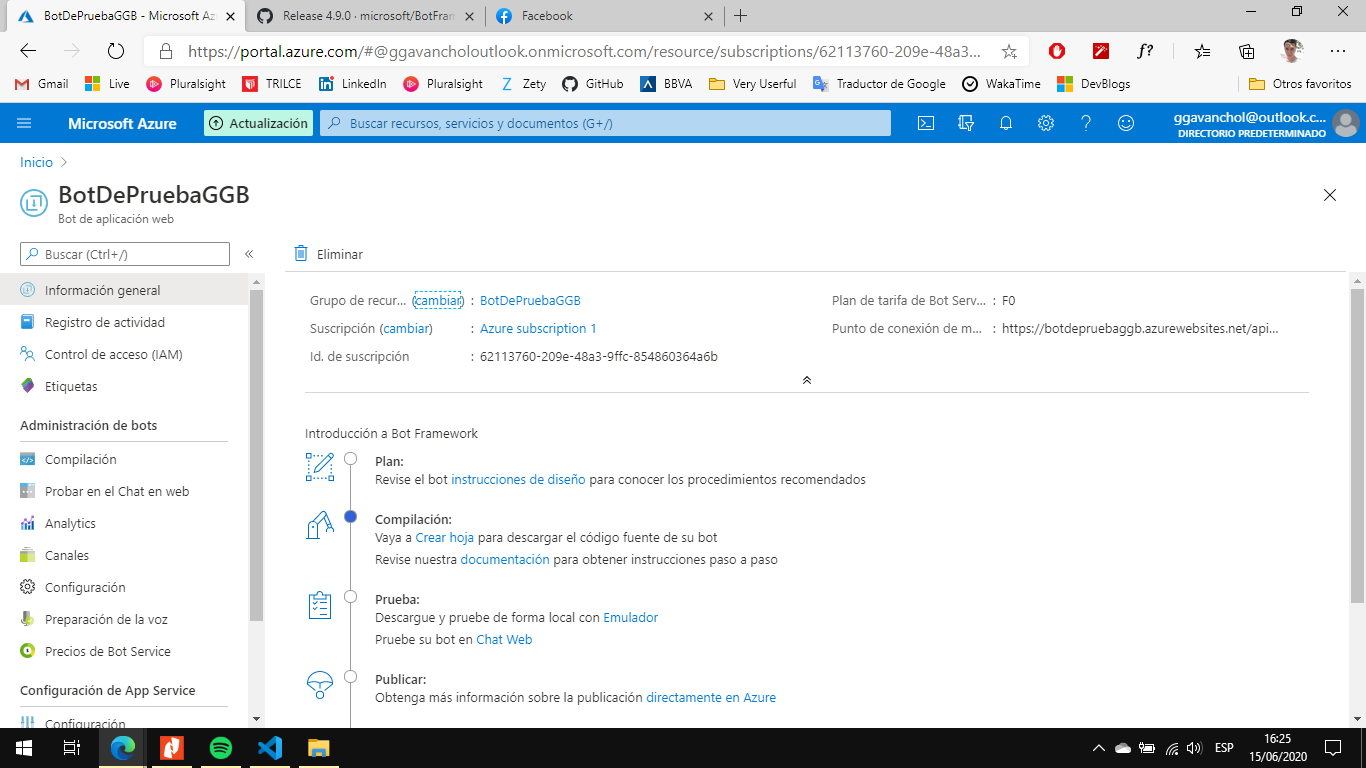Click the Microsoft Azure home logo text
The height and width of the screenshot is (768, 1366).
(x=122, y=123)
